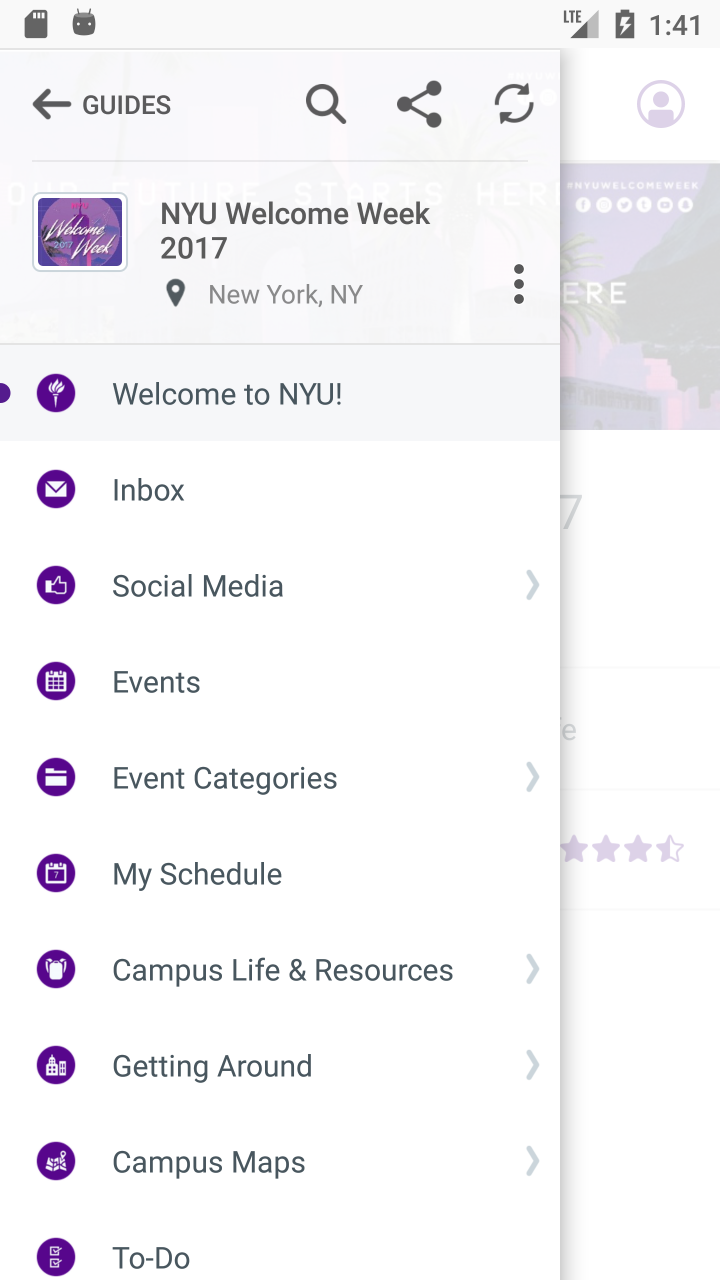
Task: Tap the Campus Maps map icon
Action: tap(56, 1161)
